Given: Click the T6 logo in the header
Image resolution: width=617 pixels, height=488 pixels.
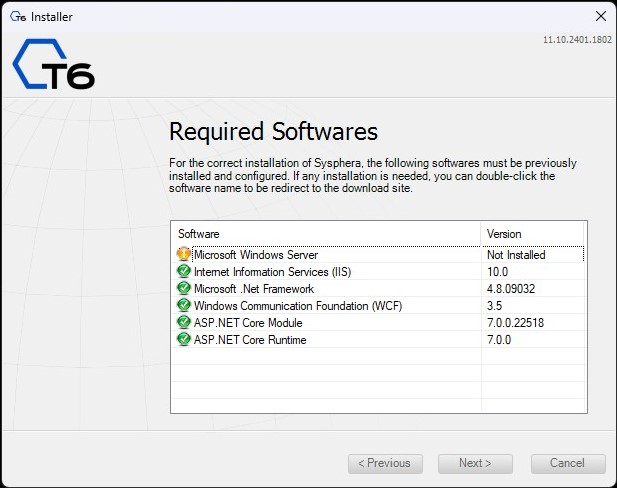Looking at the screenshot, I should point(54,64).
